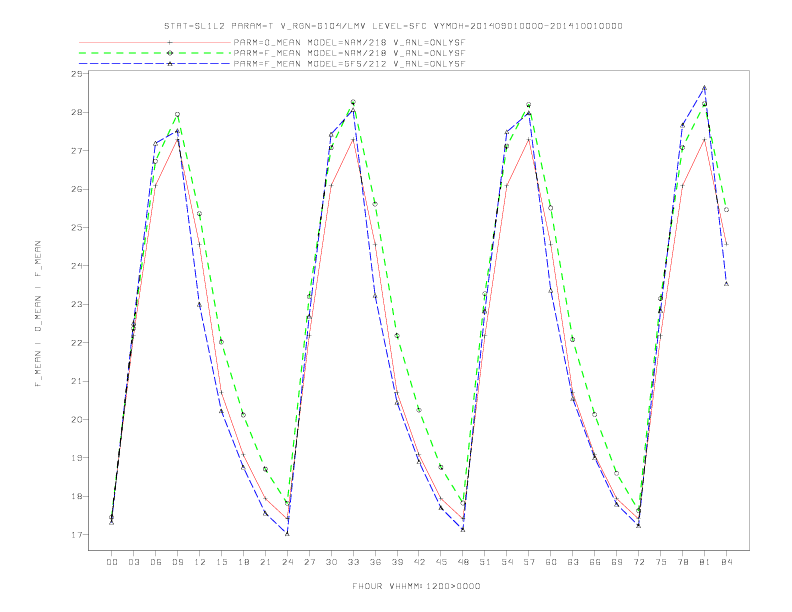Select legend entry PARM=F_MEAN MODEL=GFS/212

[x=349, y=64]
